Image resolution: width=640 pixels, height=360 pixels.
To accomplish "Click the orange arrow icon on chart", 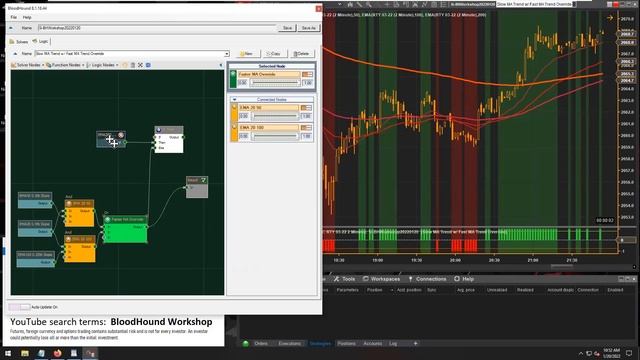I will tap(610, 18).
